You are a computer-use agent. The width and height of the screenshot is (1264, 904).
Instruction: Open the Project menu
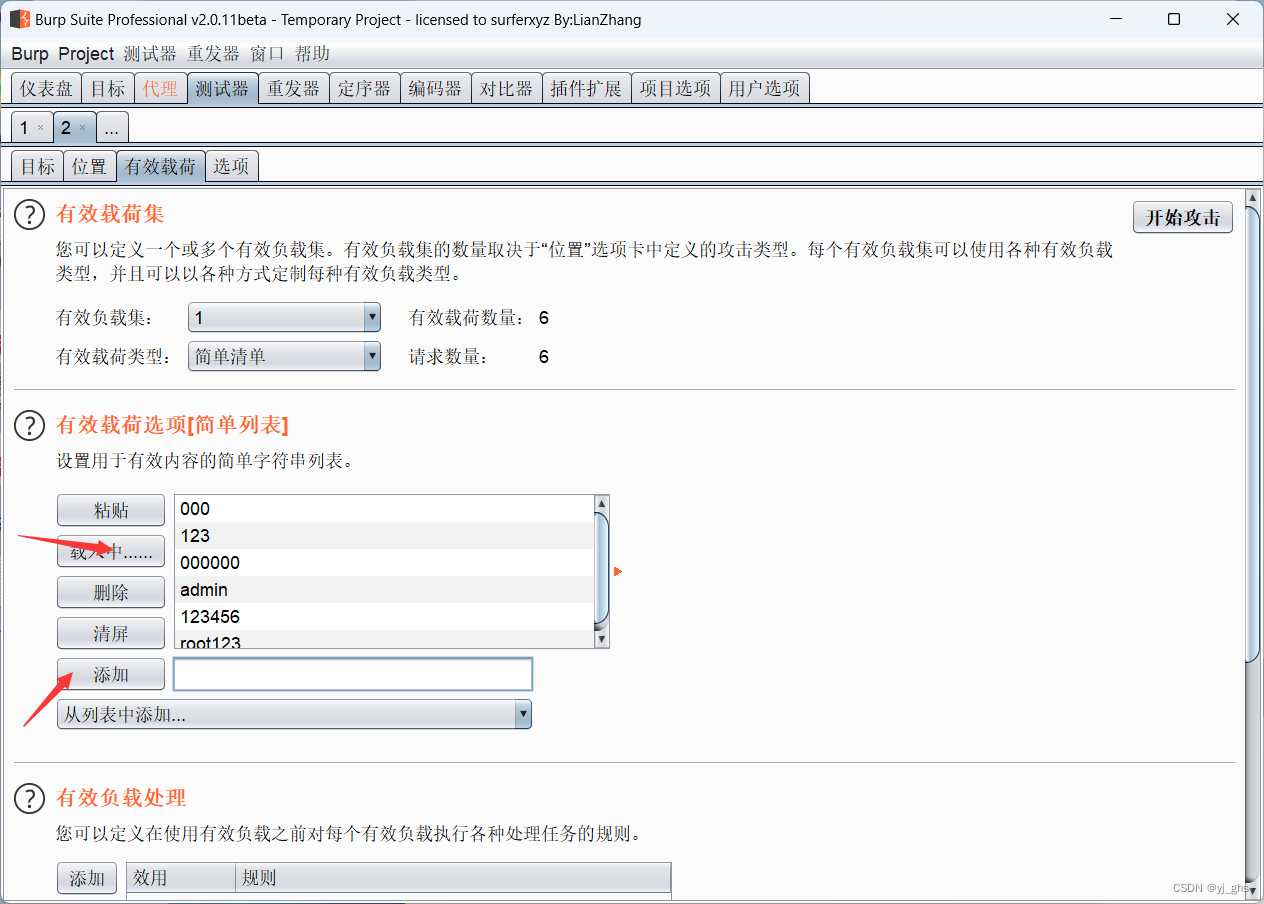click(x=86, y=54)
